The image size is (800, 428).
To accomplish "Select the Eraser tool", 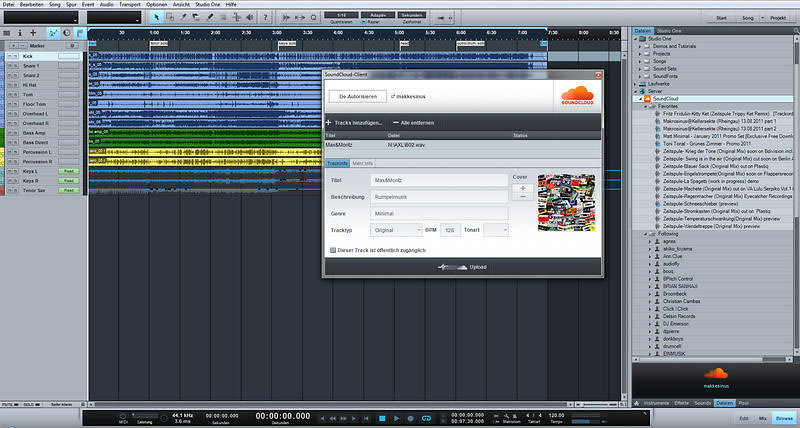I will click(196, 17).
